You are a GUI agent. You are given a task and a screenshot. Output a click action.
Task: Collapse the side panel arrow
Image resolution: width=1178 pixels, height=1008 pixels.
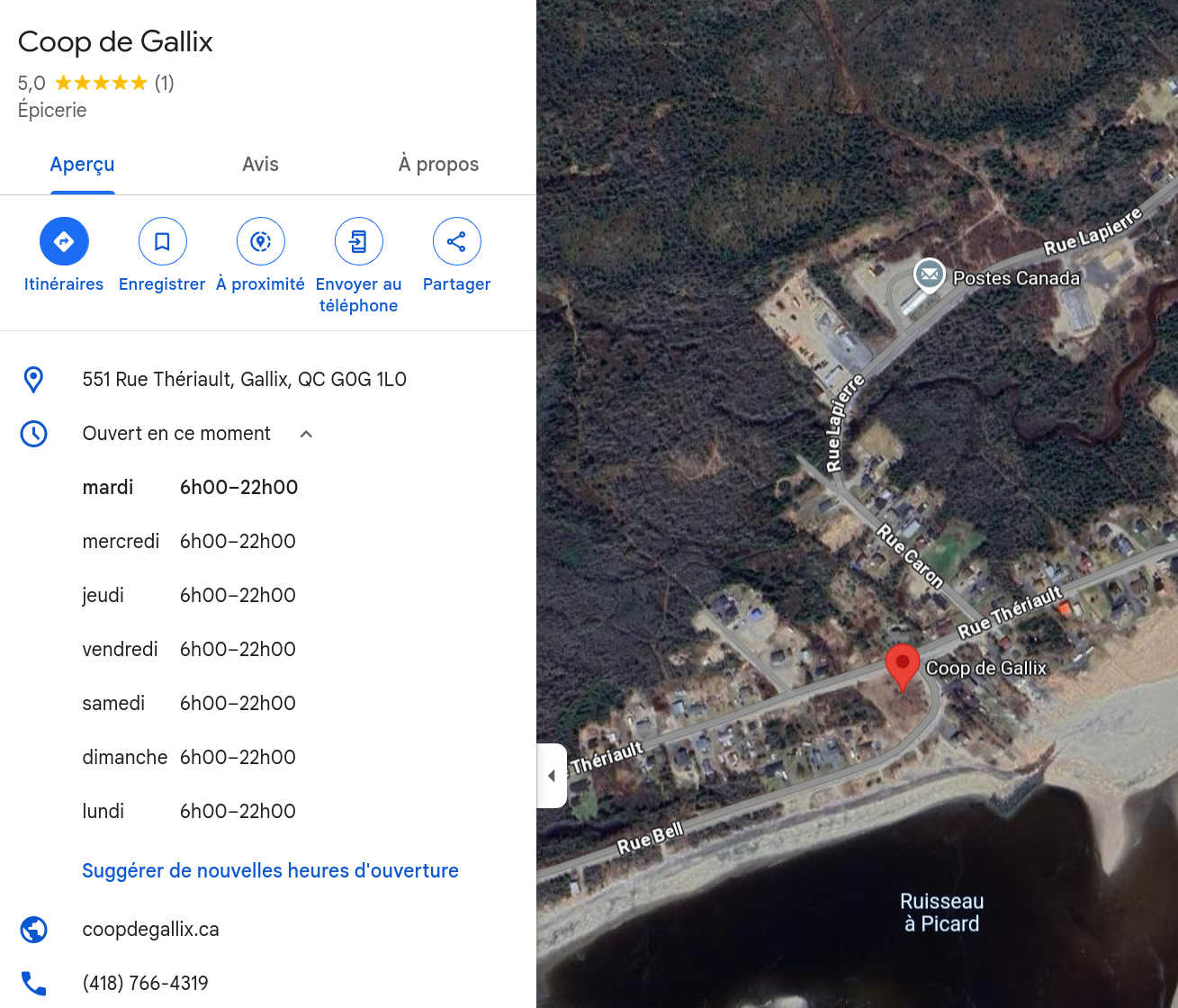[552, 776]
